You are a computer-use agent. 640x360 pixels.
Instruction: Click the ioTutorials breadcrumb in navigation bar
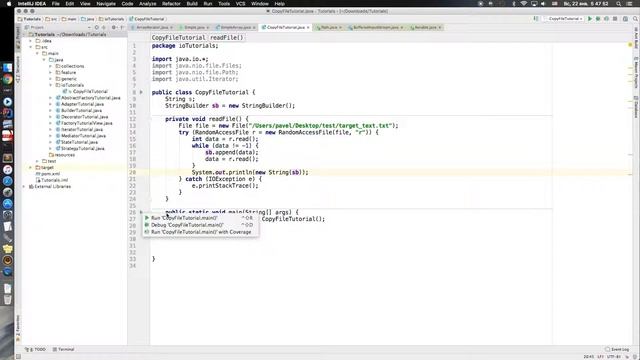(111, 19)
